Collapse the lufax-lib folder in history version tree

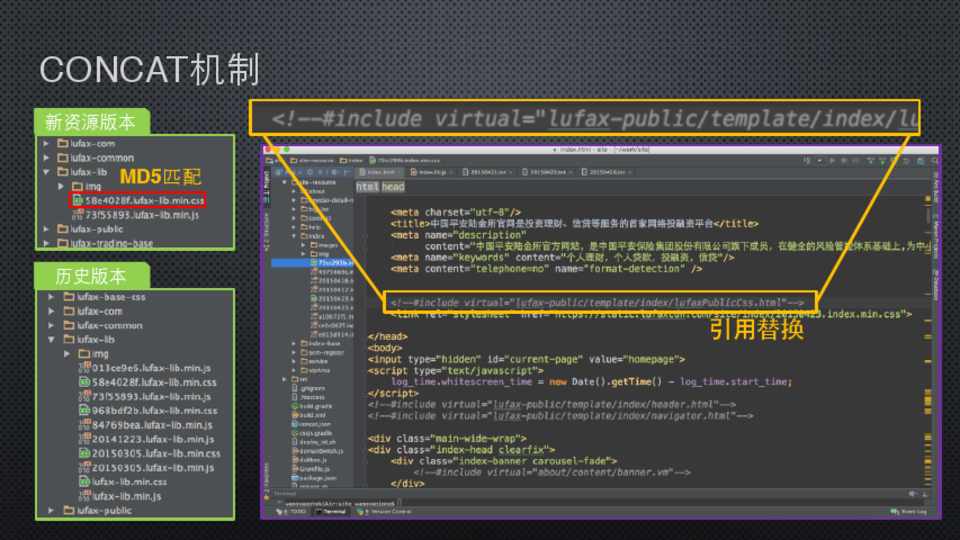(x=51, y=339)
